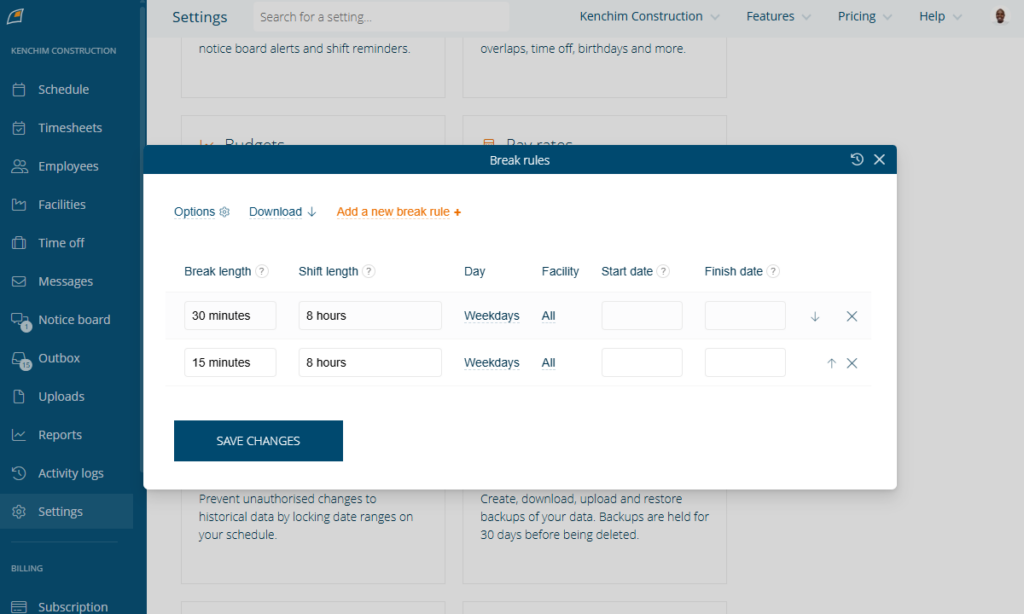Open Timesheets from the sidebar
Screen dimensions: 1024x614
(x=70, y=128)
